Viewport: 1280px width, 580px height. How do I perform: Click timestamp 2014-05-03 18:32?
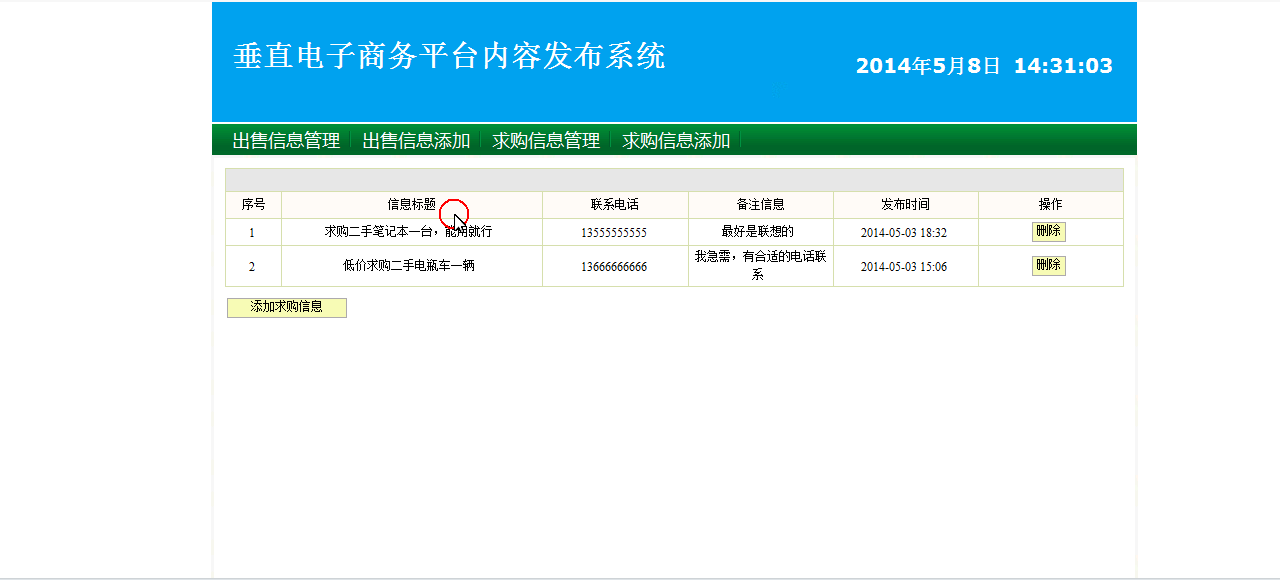click(904, 232)
